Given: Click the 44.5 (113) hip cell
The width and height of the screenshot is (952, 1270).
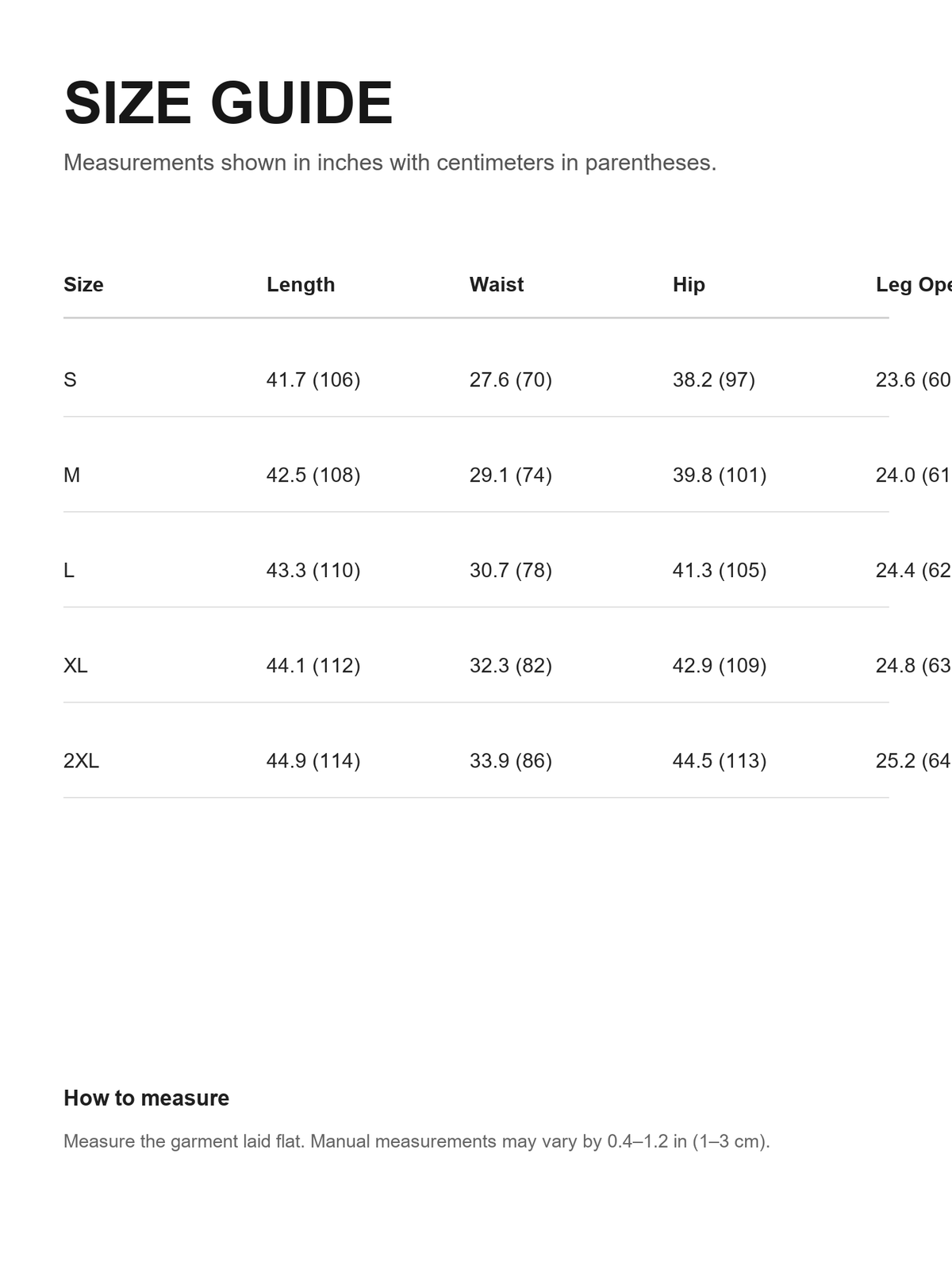Looking at the screenshot, I should (720, 760).
